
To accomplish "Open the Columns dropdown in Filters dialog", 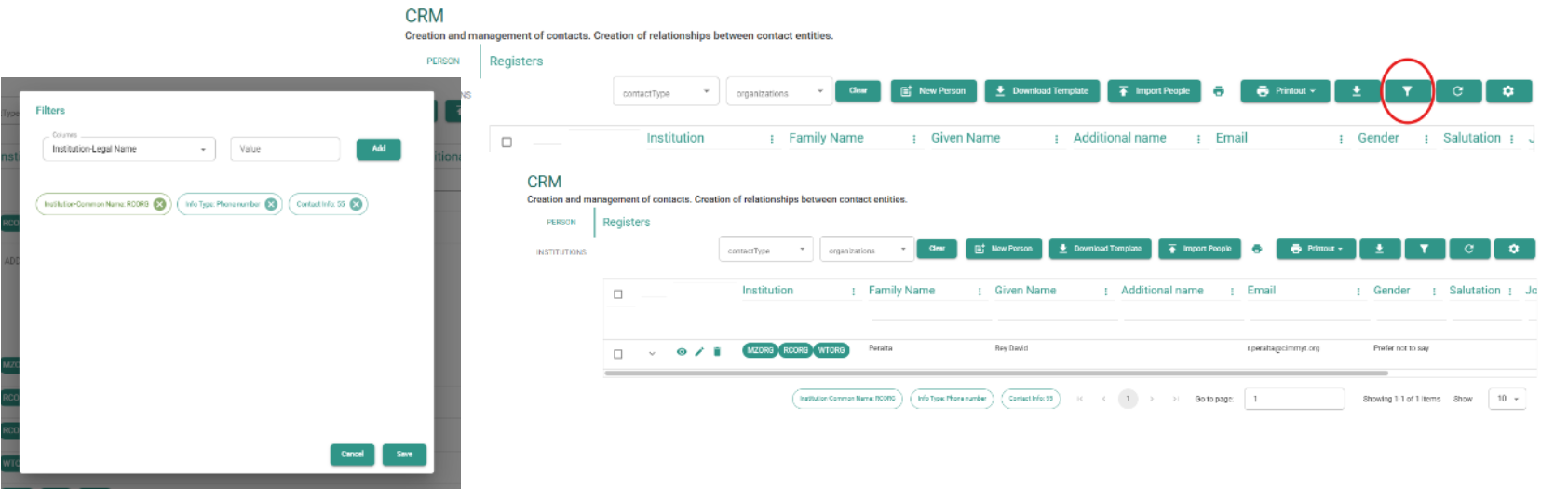I will coord(128,149).
